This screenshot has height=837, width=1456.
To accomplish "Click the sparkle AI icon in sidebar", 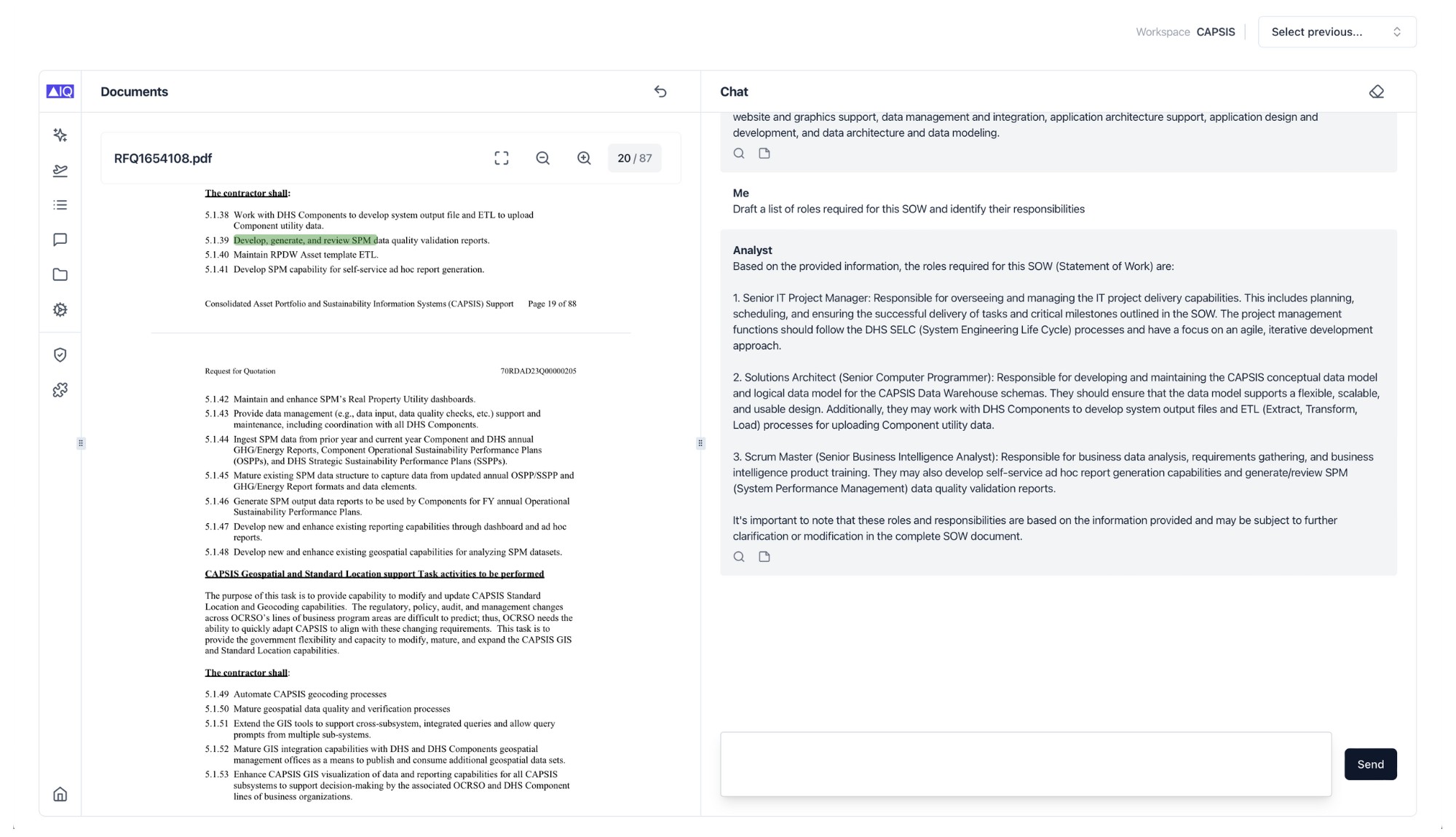I will tap(60, 135).
